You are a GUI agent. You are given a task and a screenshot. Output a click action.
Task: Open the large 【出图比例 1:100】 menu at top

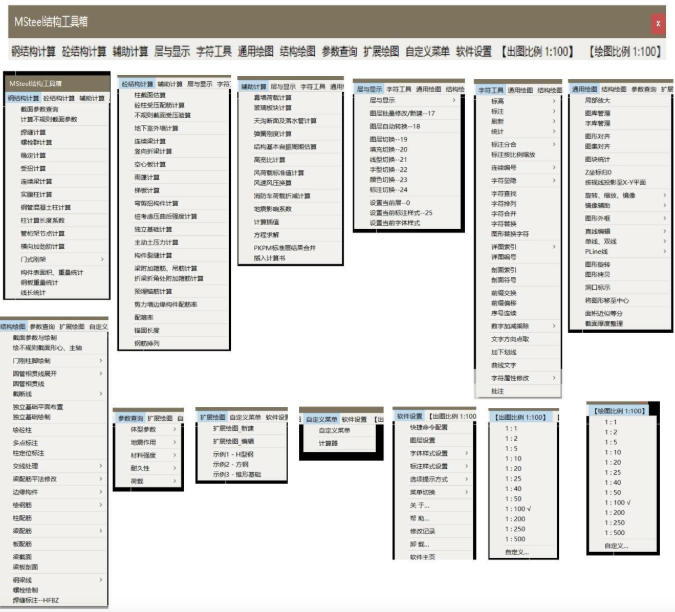tap(539, 51)
